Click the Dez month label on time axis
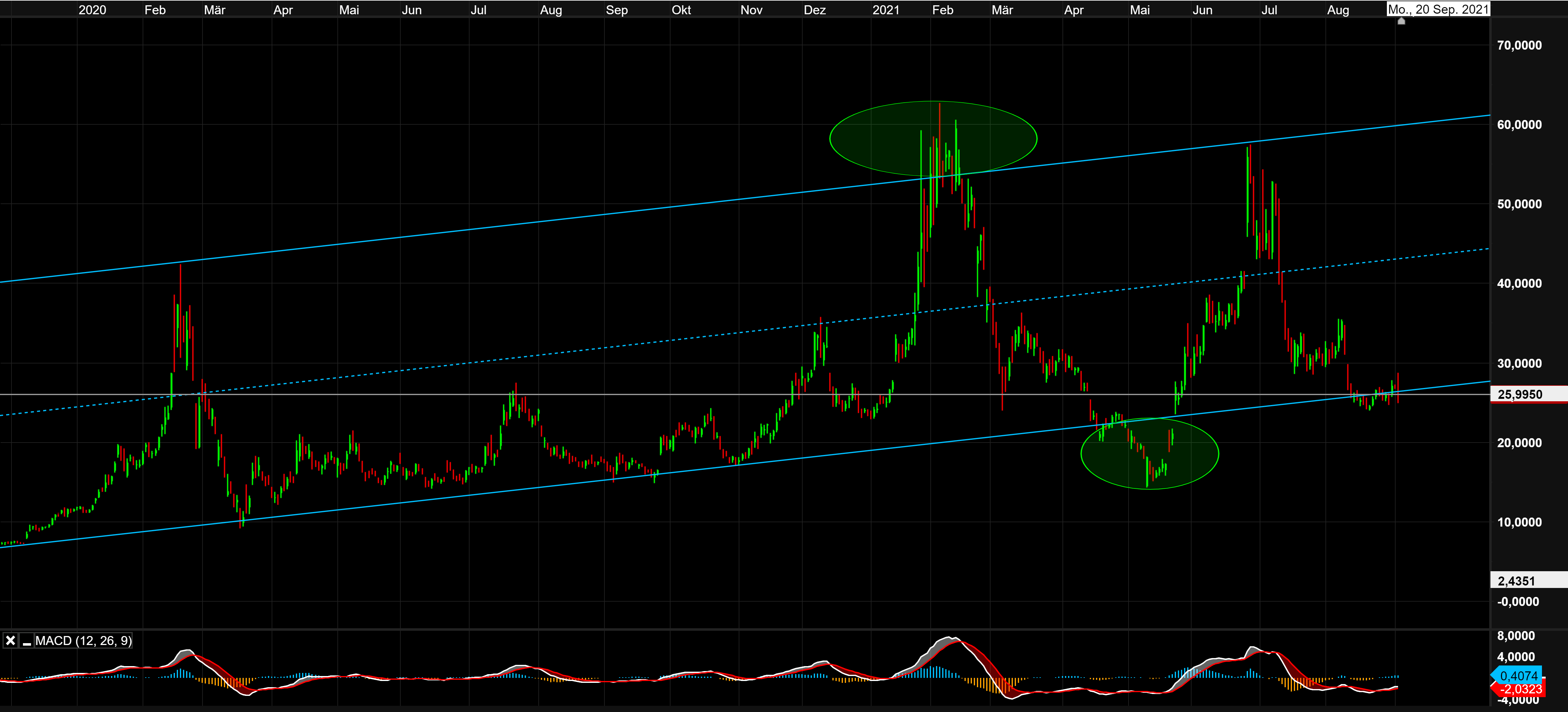The image size is (1568, 712). [814, 10]
